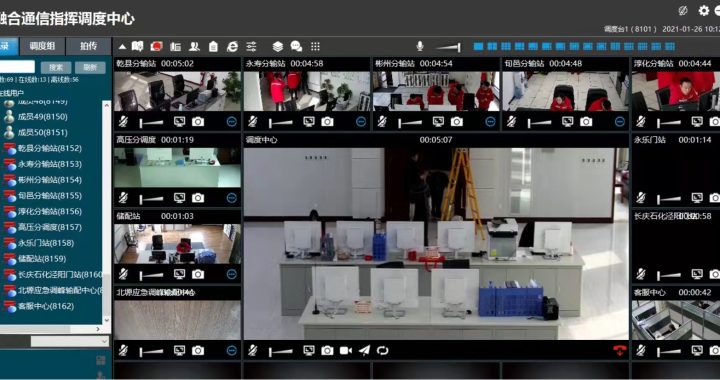Open the chat messages bubble icon
Viewport: 720px width, 380px height.
[296, 46]
